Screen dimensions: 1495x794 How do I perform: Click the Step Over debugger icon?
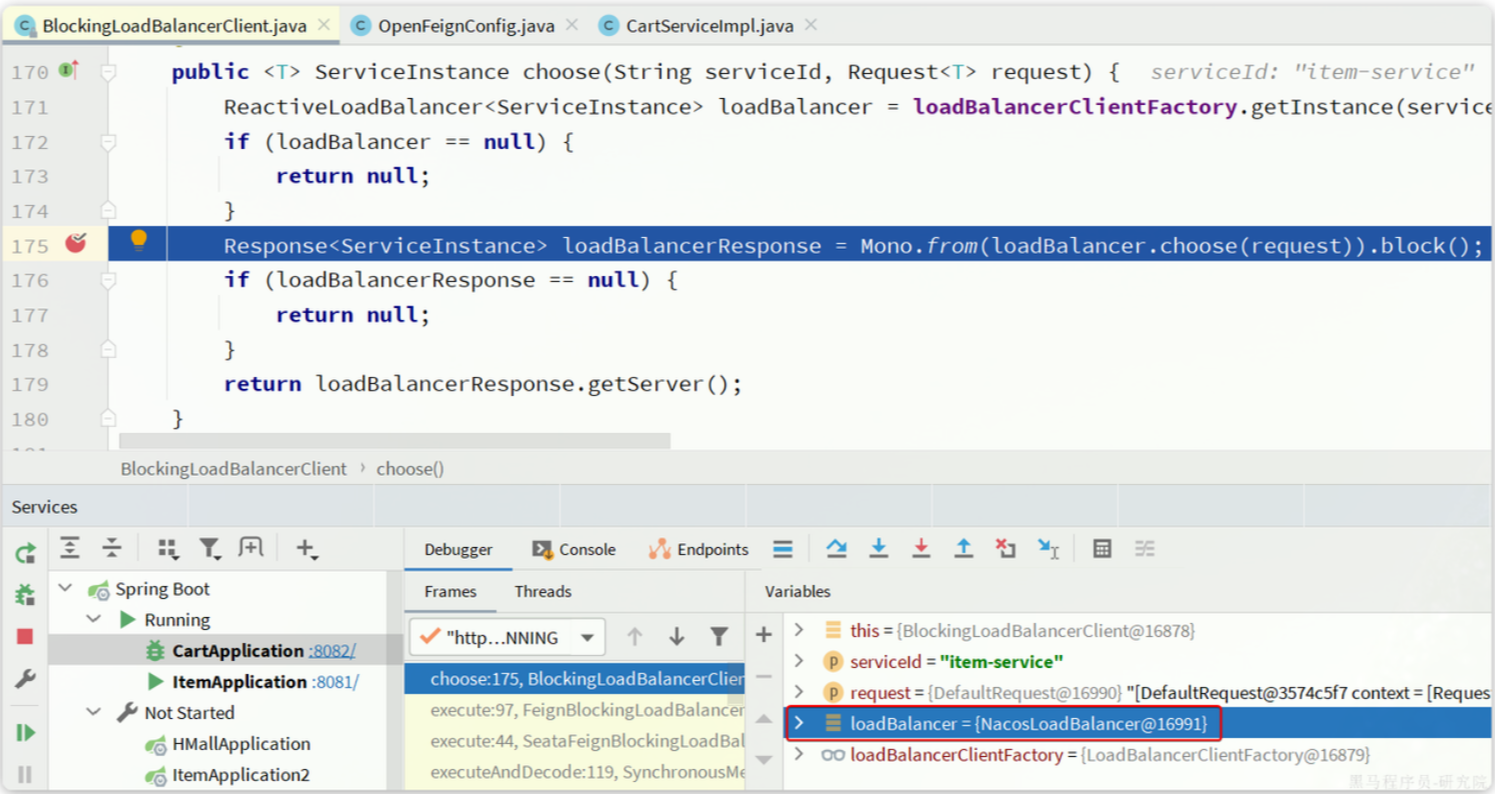(x=836, y=548)
